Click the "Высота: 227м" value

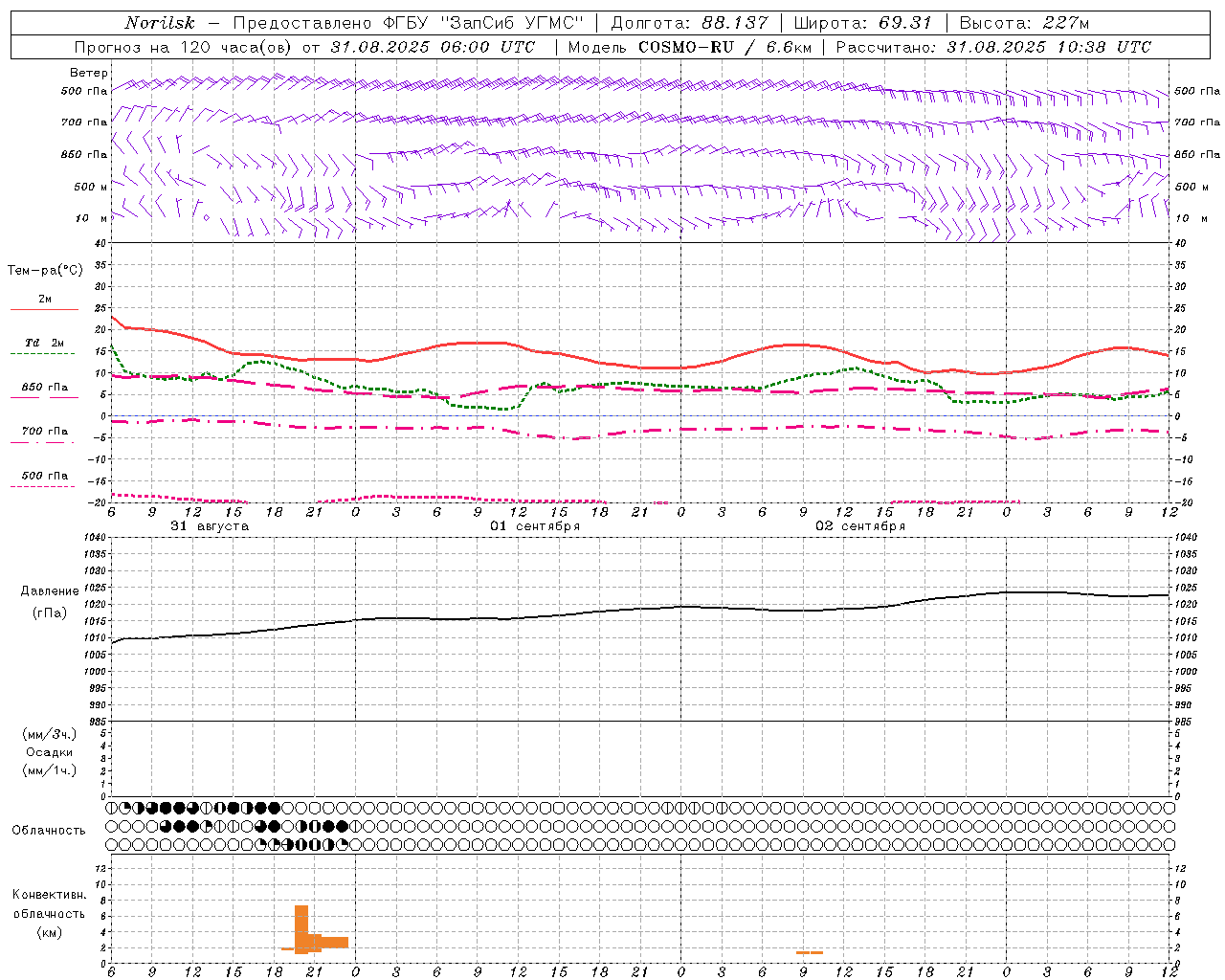coord(1024,23)
